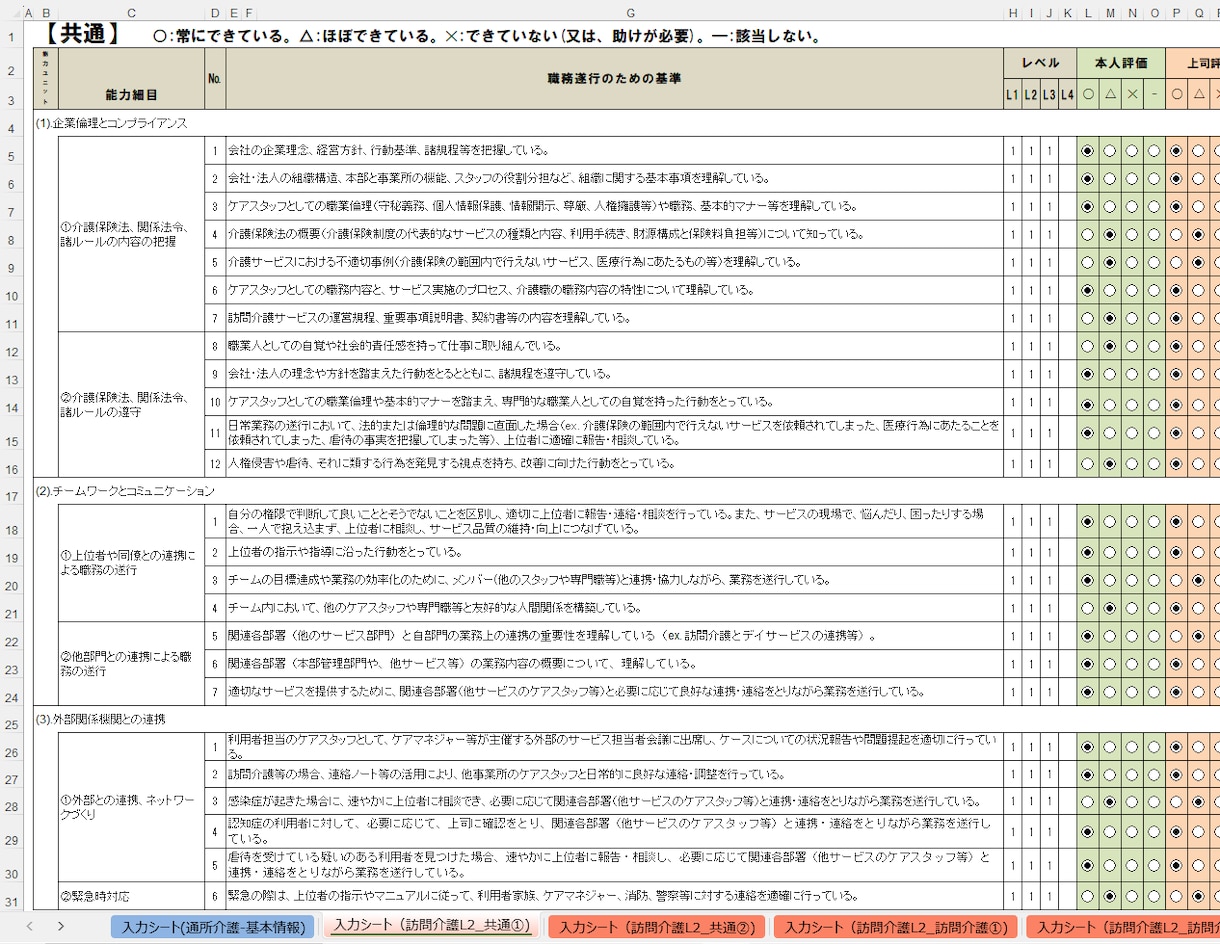1220x944 pixels.
Task: Pick the '-' self-evaluation radio in row 10
Action: pyautogui.click(x=1154, y=291)
